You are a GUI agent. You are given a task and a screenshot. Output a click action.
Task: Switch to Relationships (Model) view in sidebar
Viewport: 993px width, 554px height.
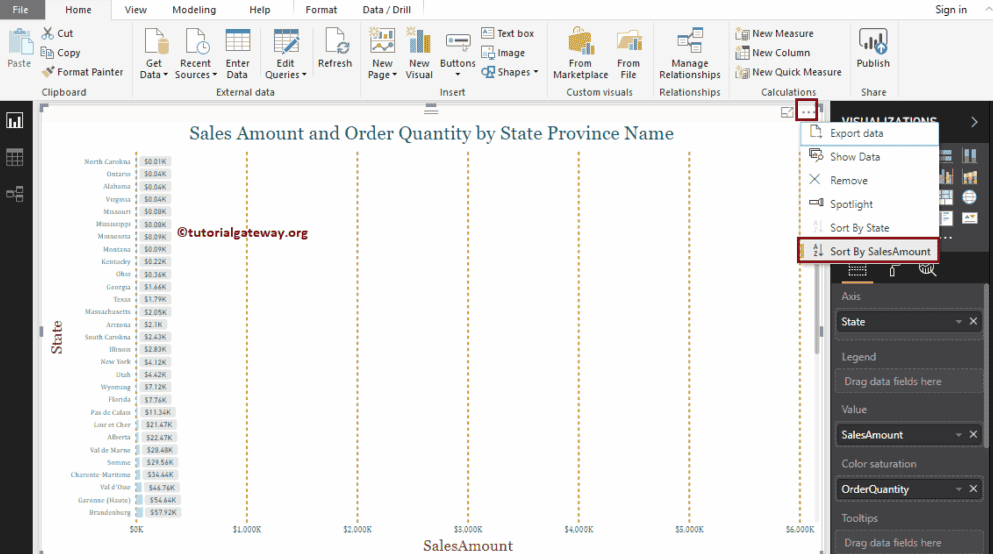coord(15,194)
